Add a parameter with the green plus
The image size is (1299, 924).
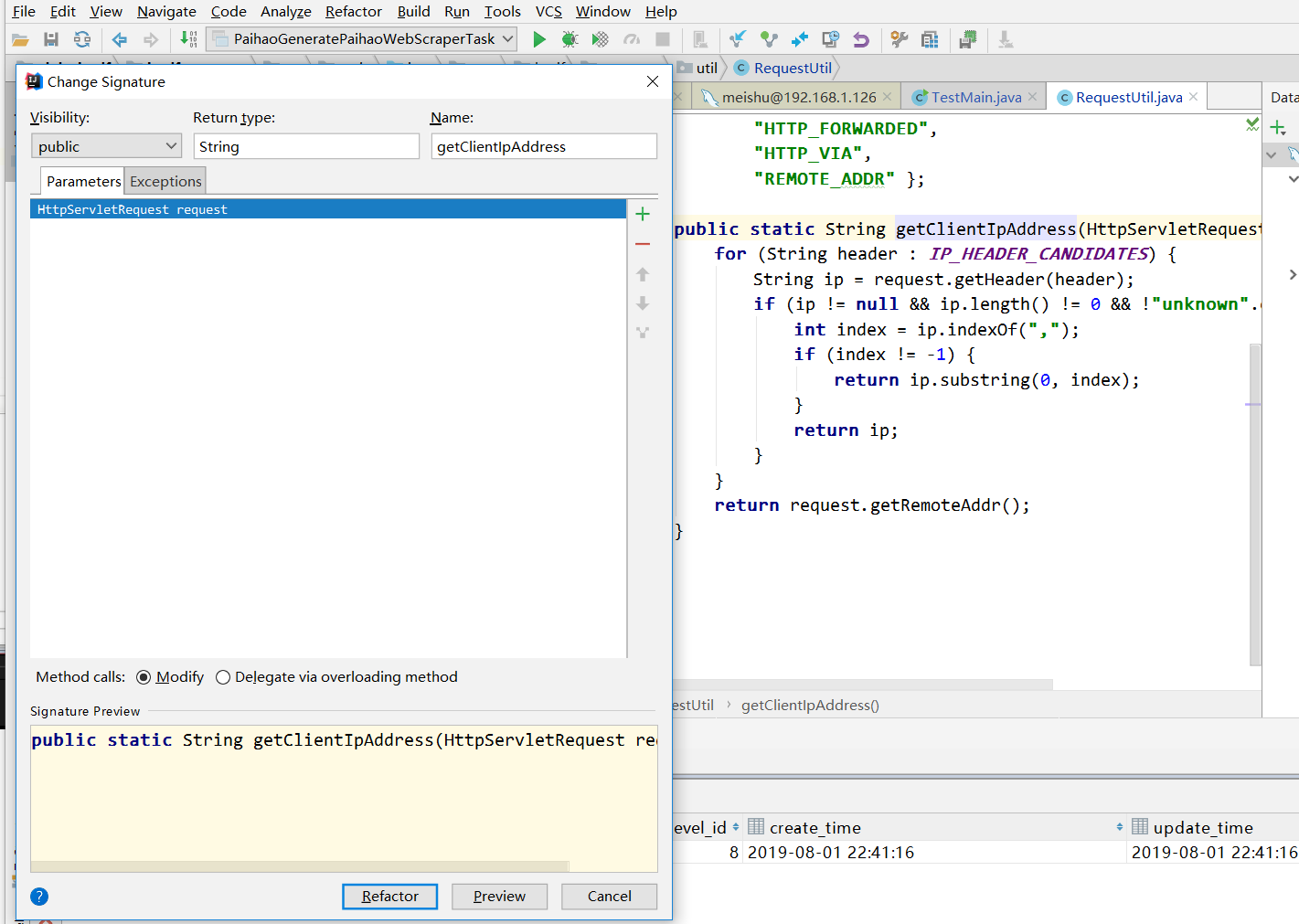(x=643, y=214)
